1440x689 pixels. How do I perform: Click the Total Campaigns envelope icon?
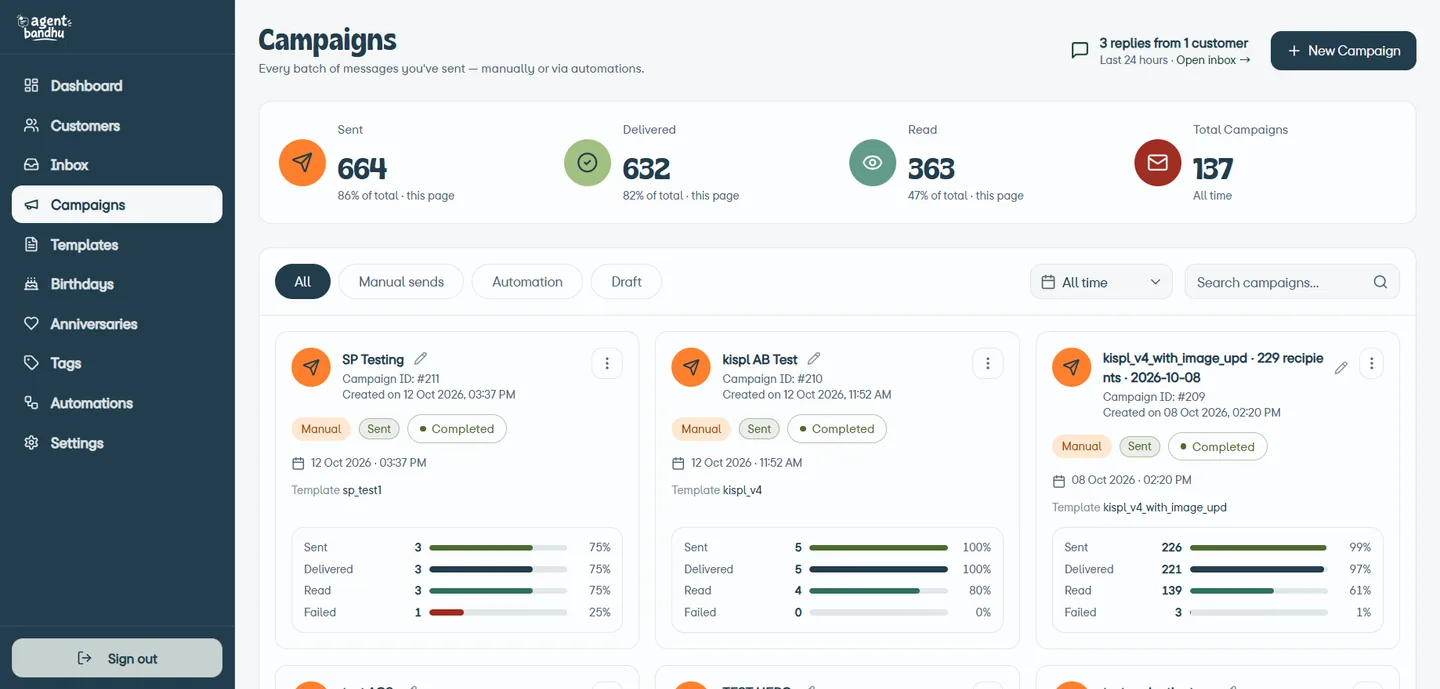pyautogui.click(x=1158, y=162)
